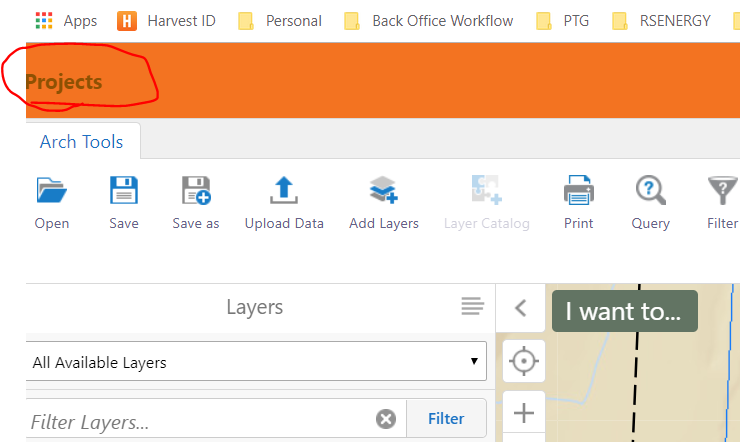Screen dimensions: 740x442
Task: Click the Layer Catalog puzzle icon
Action: pos(487,190)
